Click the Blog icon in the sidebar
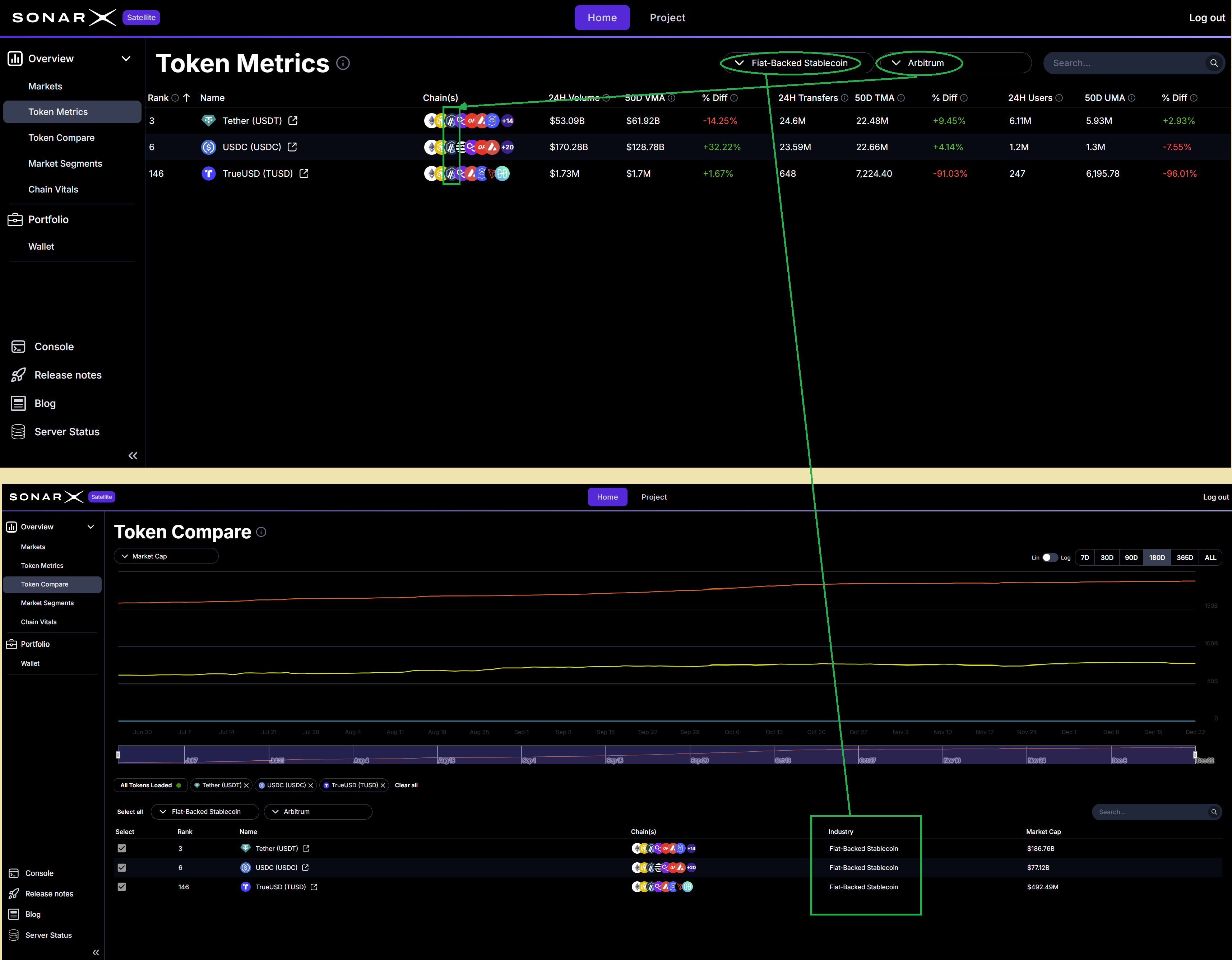The image size is (1232, 960). point(18,403)
